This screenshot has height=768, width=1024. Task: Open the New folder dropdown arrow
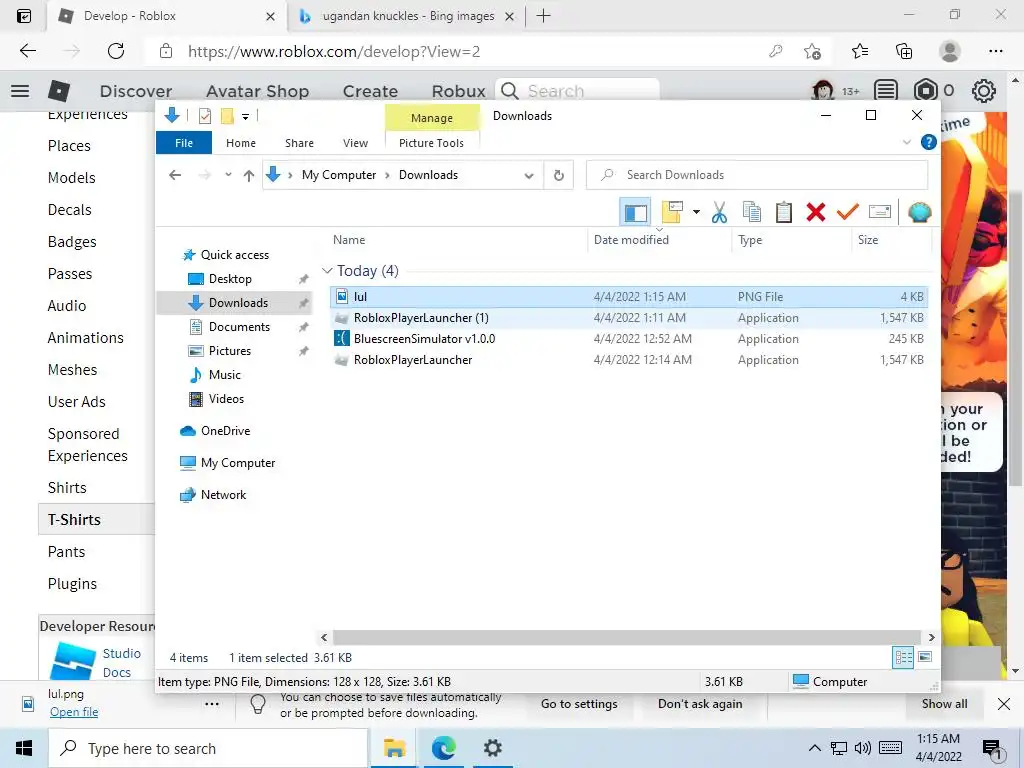pyautogui.click(x=696, y=212)
